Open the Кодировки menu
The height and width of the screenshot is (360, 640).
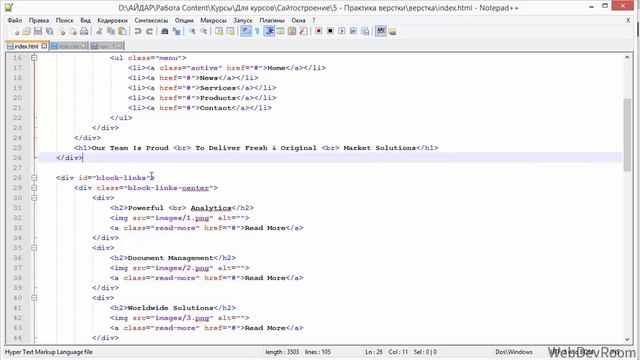click(x=112, y=20)
